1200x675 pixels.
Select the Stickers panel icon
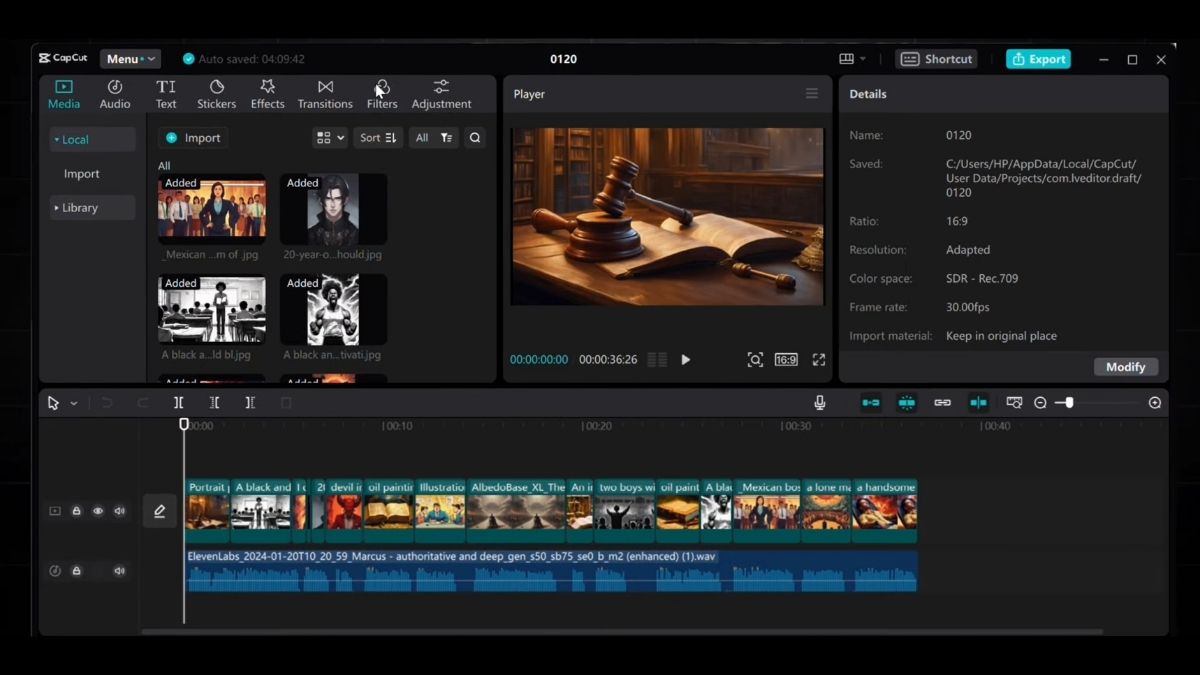[x=216, y=94]
